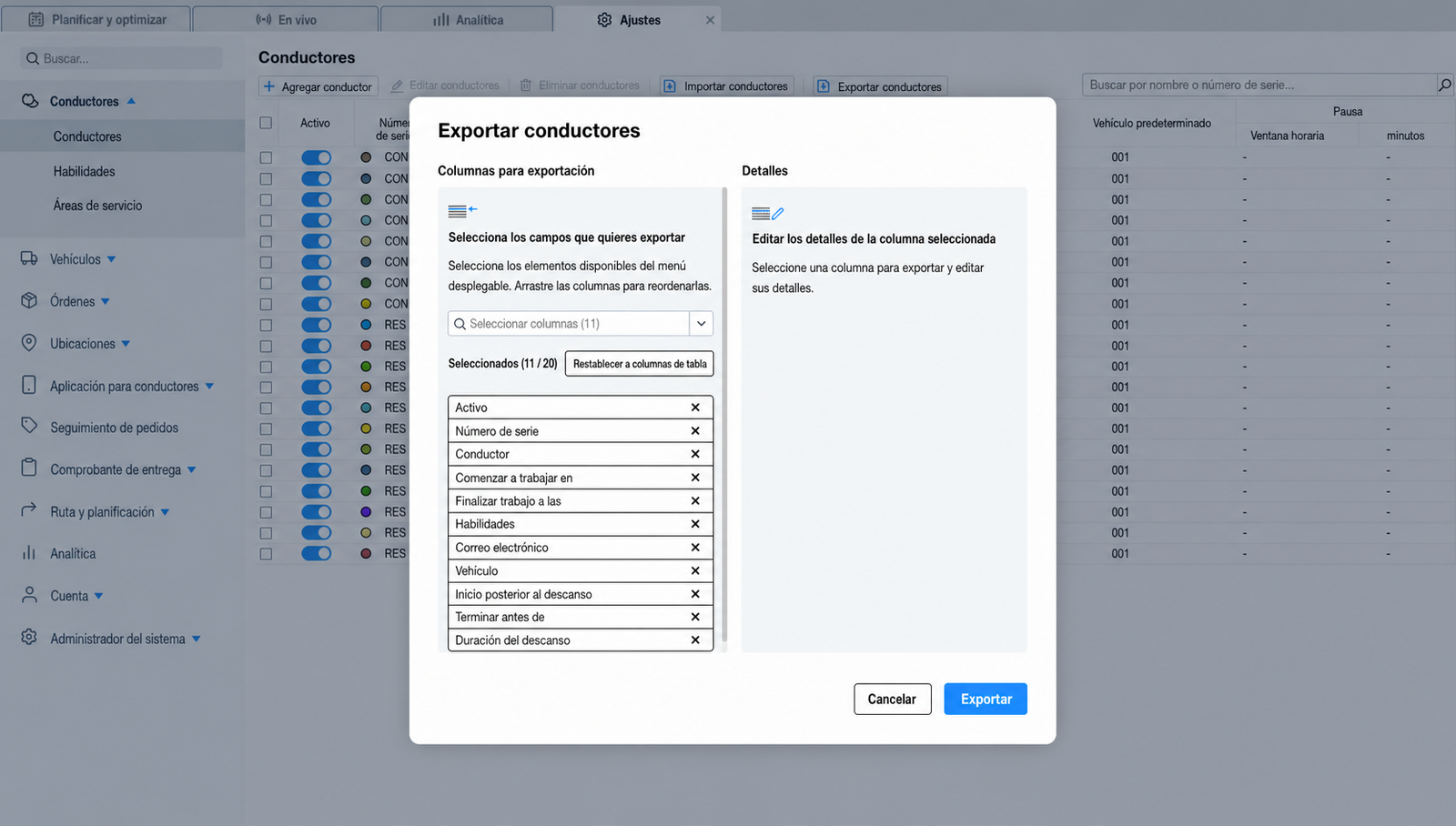Screen dimensions: 1456x826
Task: Open Áreas de servicio in sidebar
Action: click(97, 206)
